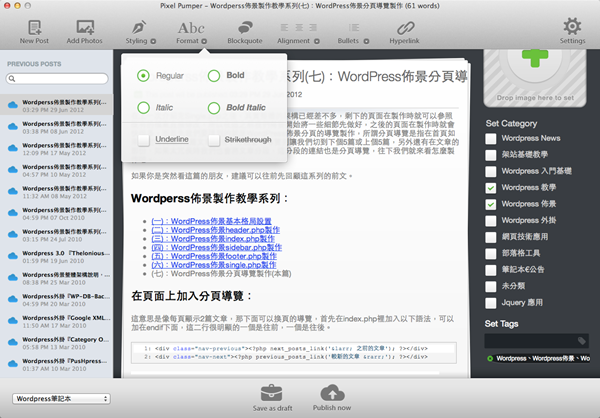Click the magnifier icon in the search field
The width and height of the screenshot is (600, 418).
click(x=12, y=78)
